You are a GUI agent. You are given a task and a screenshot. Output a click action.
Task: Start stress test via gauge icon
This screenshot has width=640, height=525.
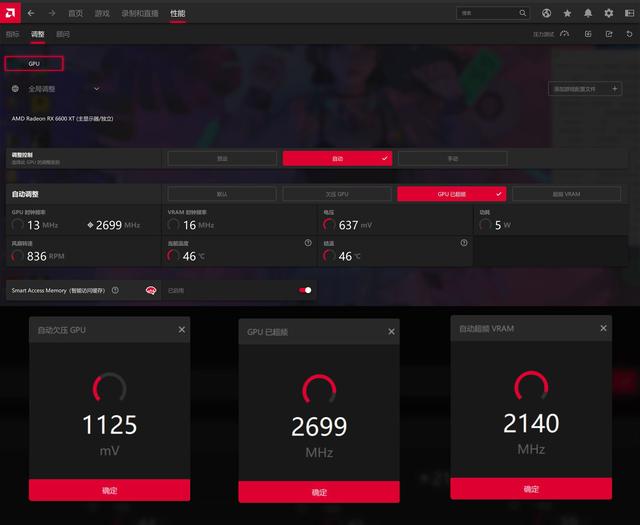coord(564,34)
